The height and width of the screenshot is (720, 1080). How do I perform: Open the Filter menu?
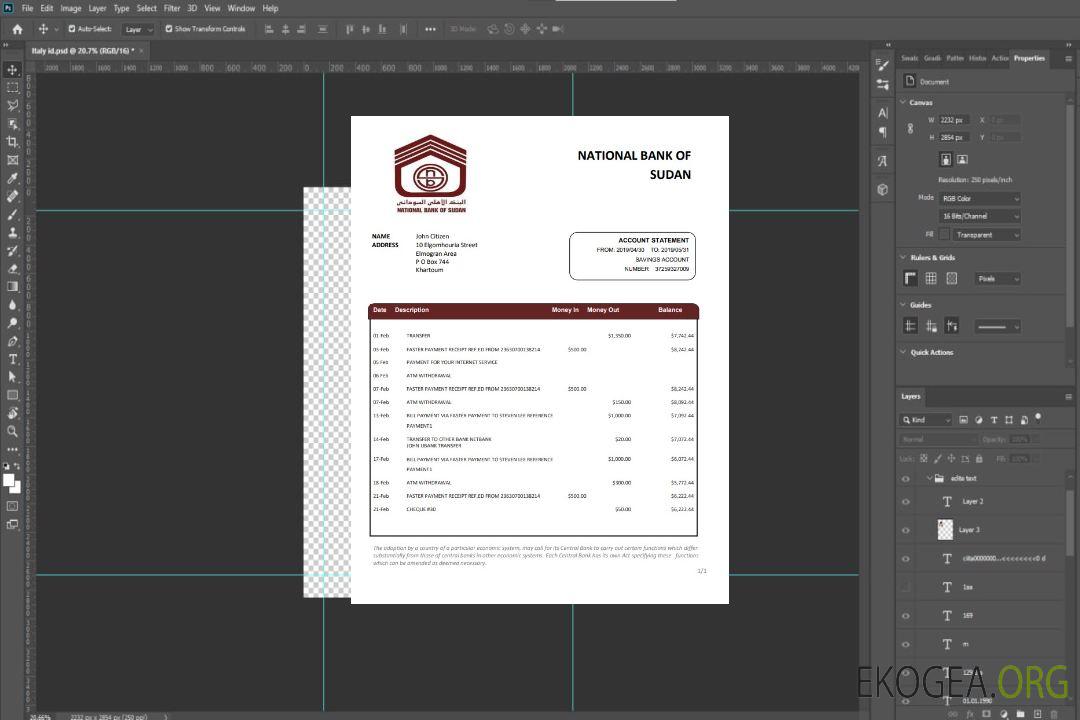pos(172,8)
